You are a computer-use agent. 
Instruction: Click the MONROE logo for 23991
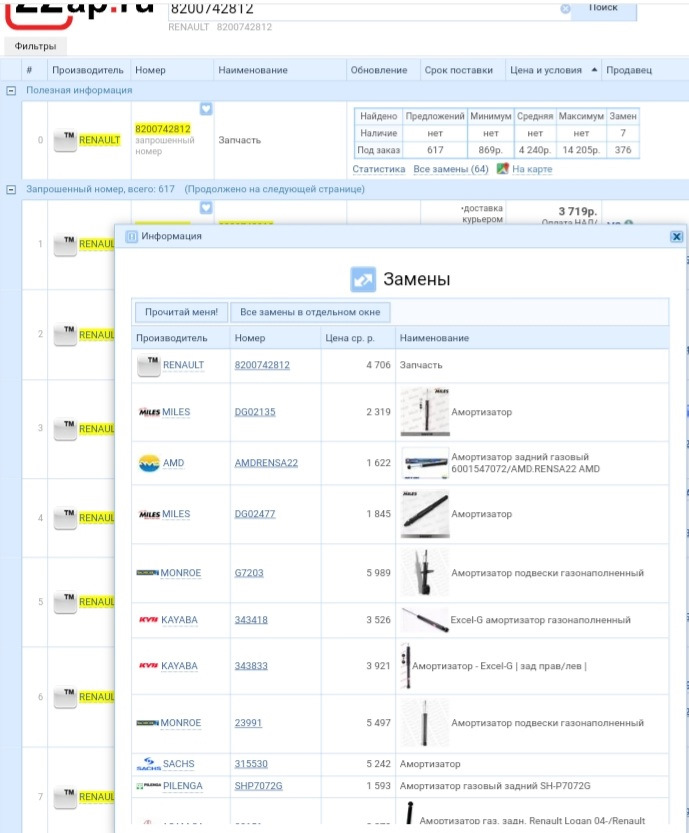point(148,723)
